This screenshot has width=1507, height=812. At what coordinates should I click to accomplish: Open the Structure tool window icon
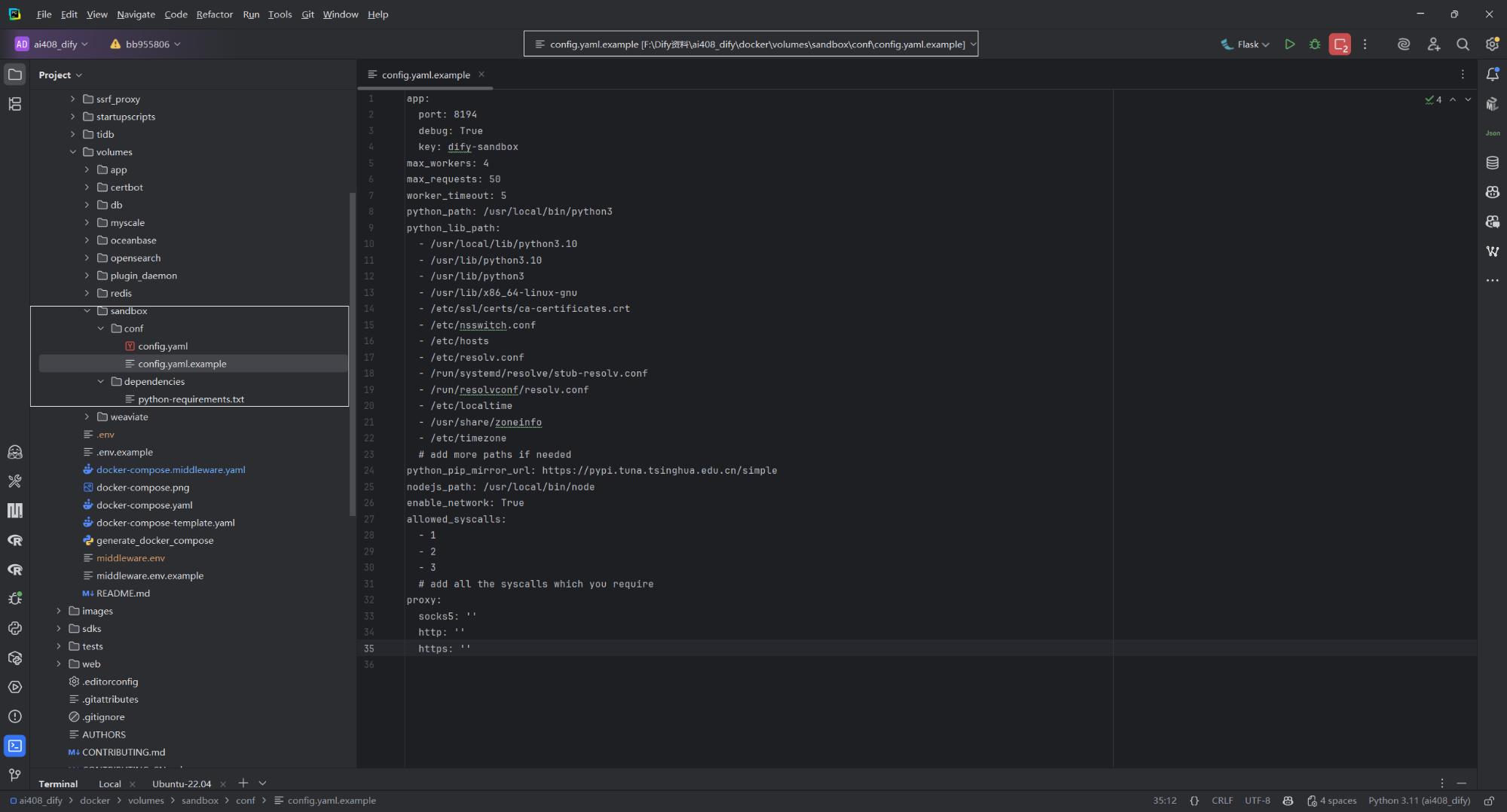pos(15,104)
